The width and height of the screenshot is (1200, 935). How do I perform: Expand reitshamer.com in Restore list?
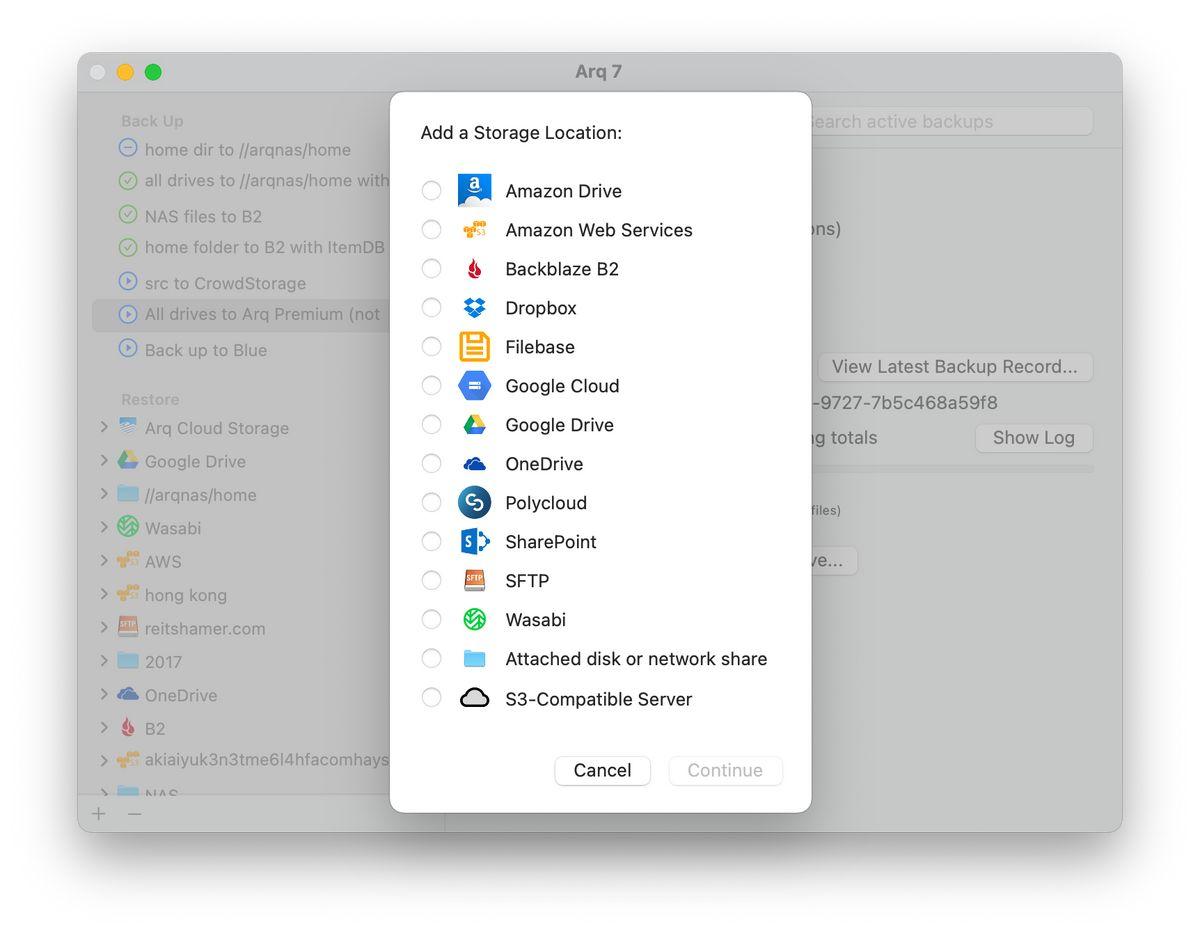[104, 627]
